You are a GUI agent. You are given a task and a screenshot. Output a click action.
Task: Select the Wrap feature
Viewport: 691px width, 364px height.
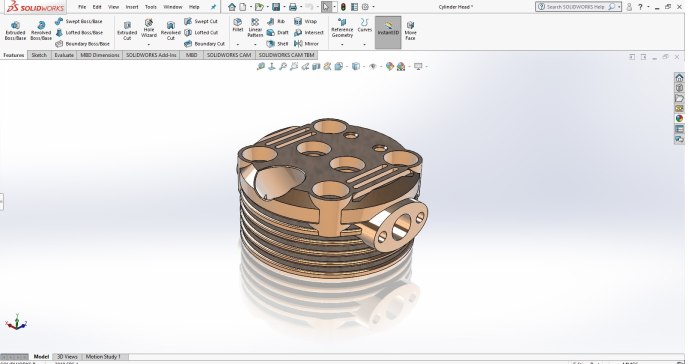(305, 21)
